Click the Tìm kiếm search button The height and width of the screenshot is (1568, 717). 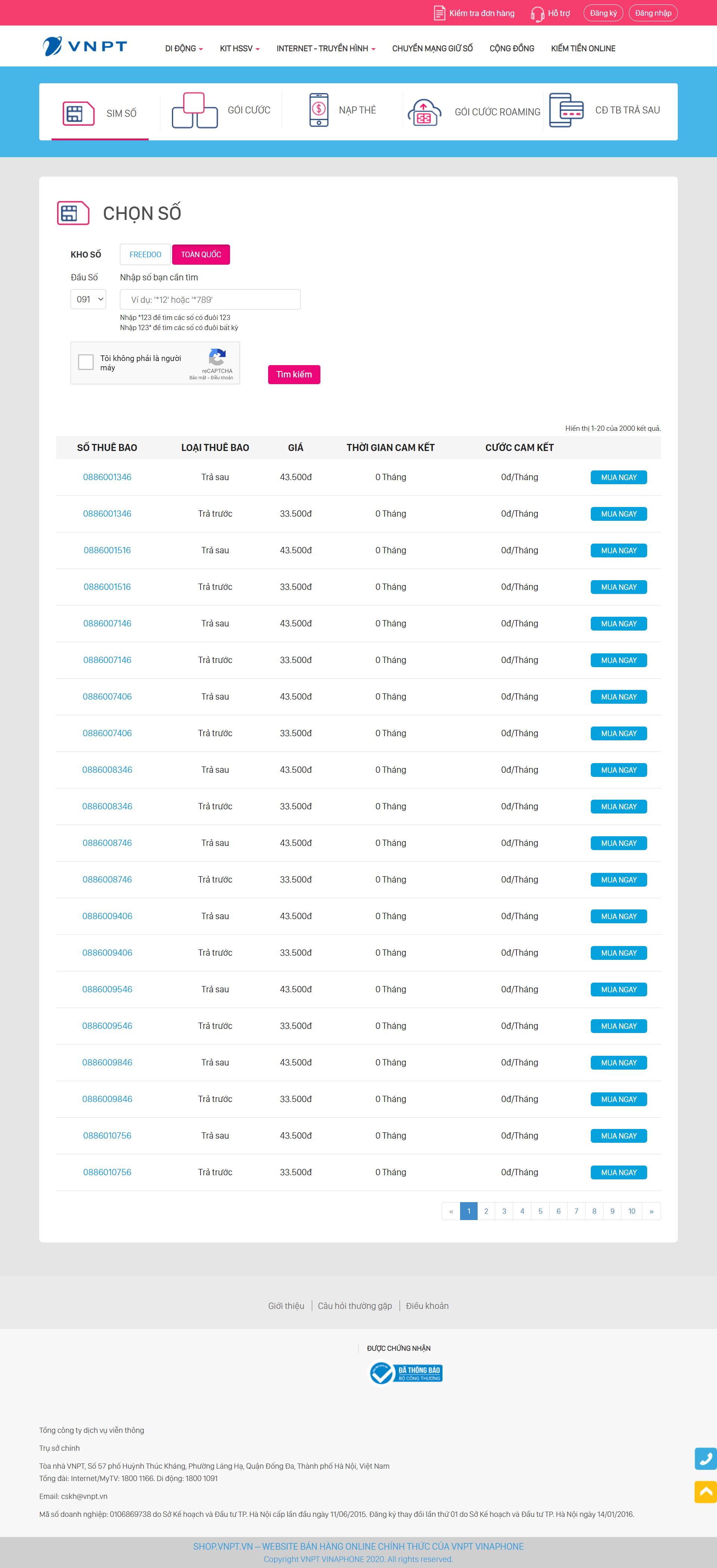294,374
